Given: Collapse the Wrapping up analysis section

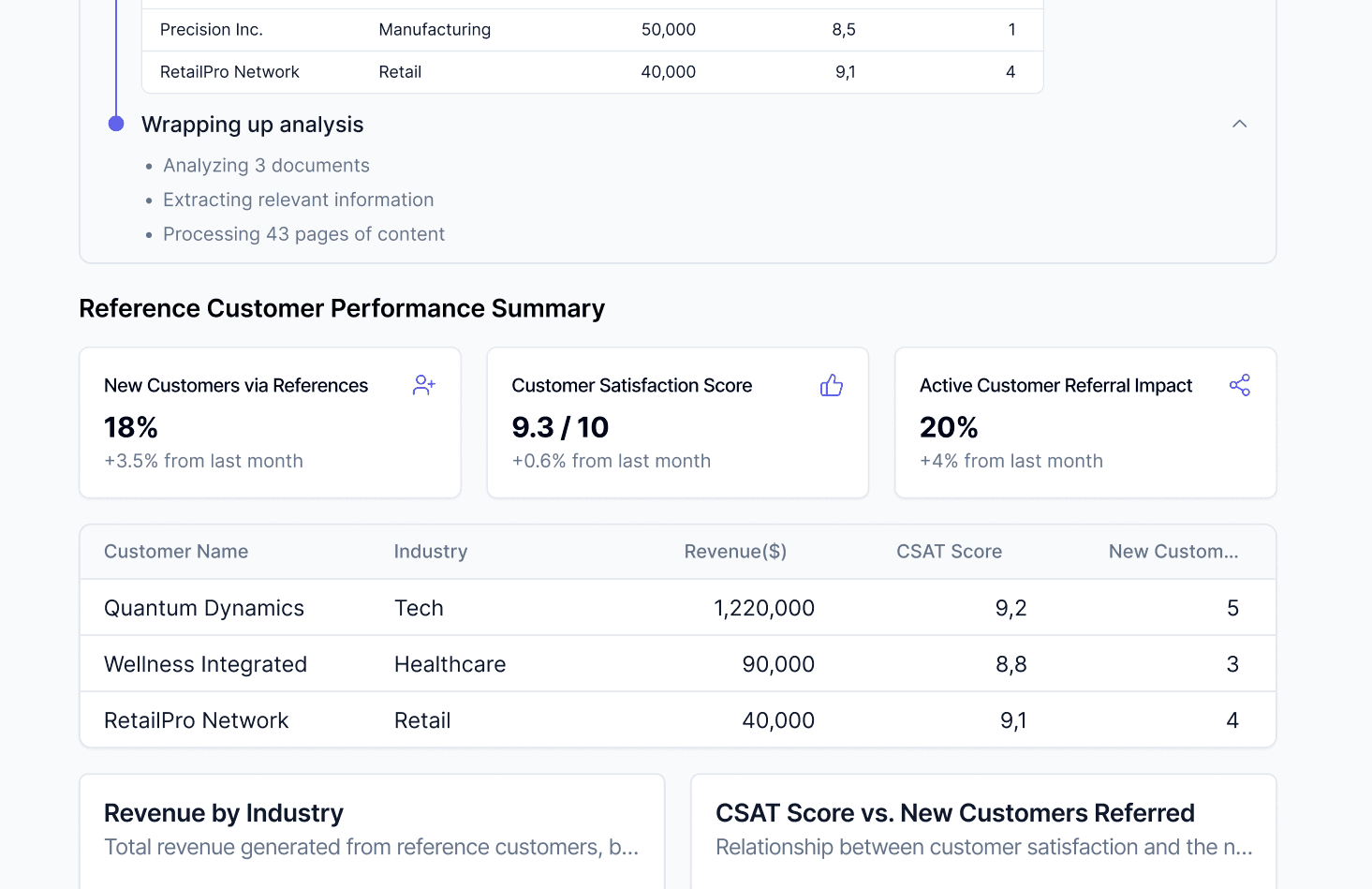Looking at the screenshot, I should 1239,123.
